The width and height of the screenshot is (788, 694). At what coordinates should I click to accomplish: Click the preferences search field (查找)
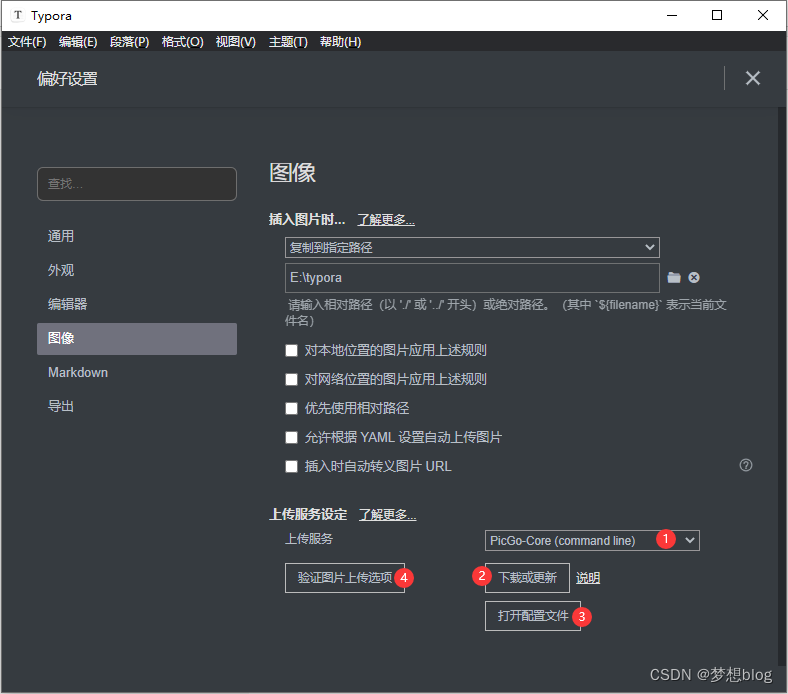point(137,184)
